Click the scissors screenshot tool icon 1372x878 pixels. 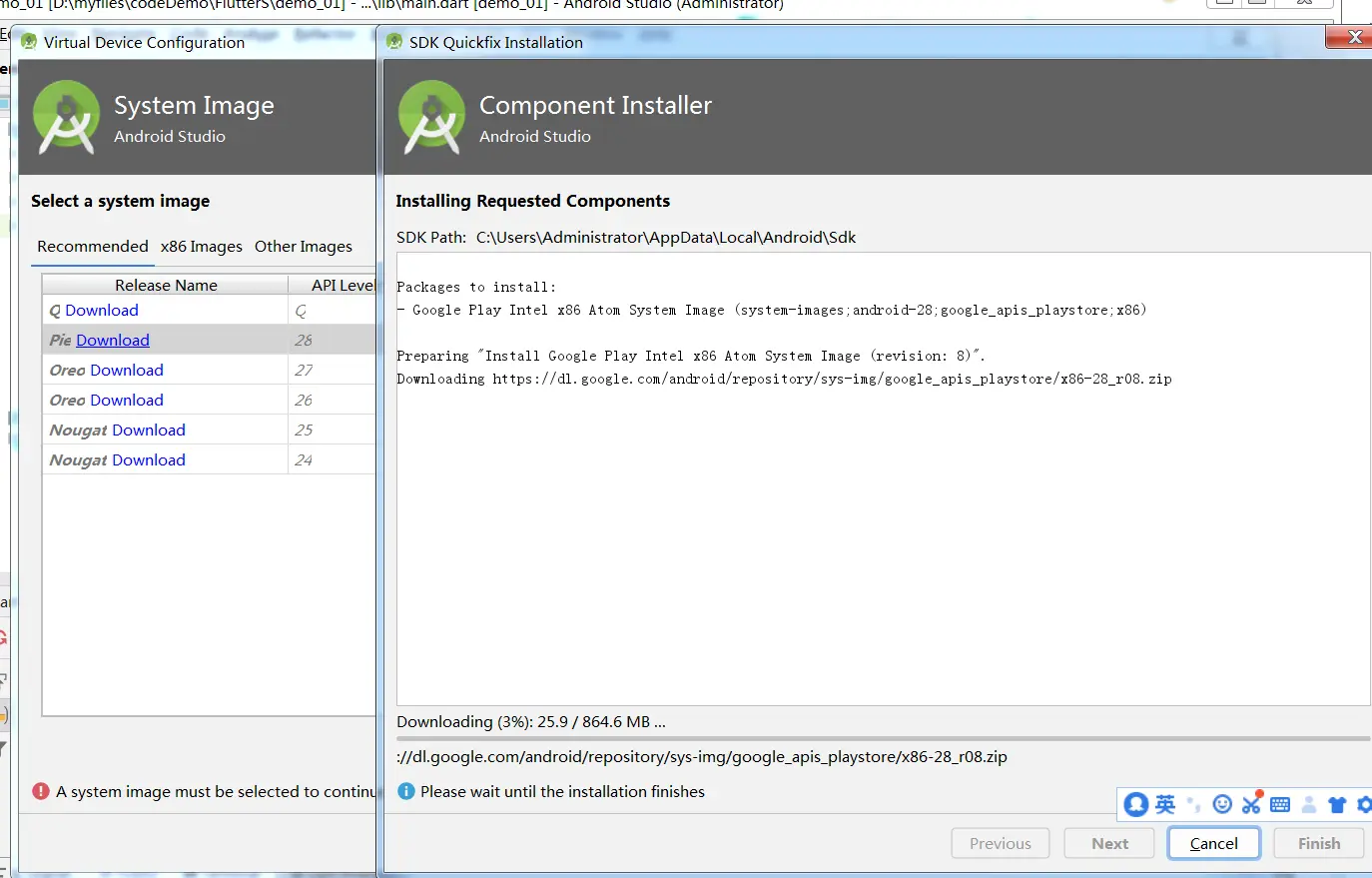[x=1251, y=803]
